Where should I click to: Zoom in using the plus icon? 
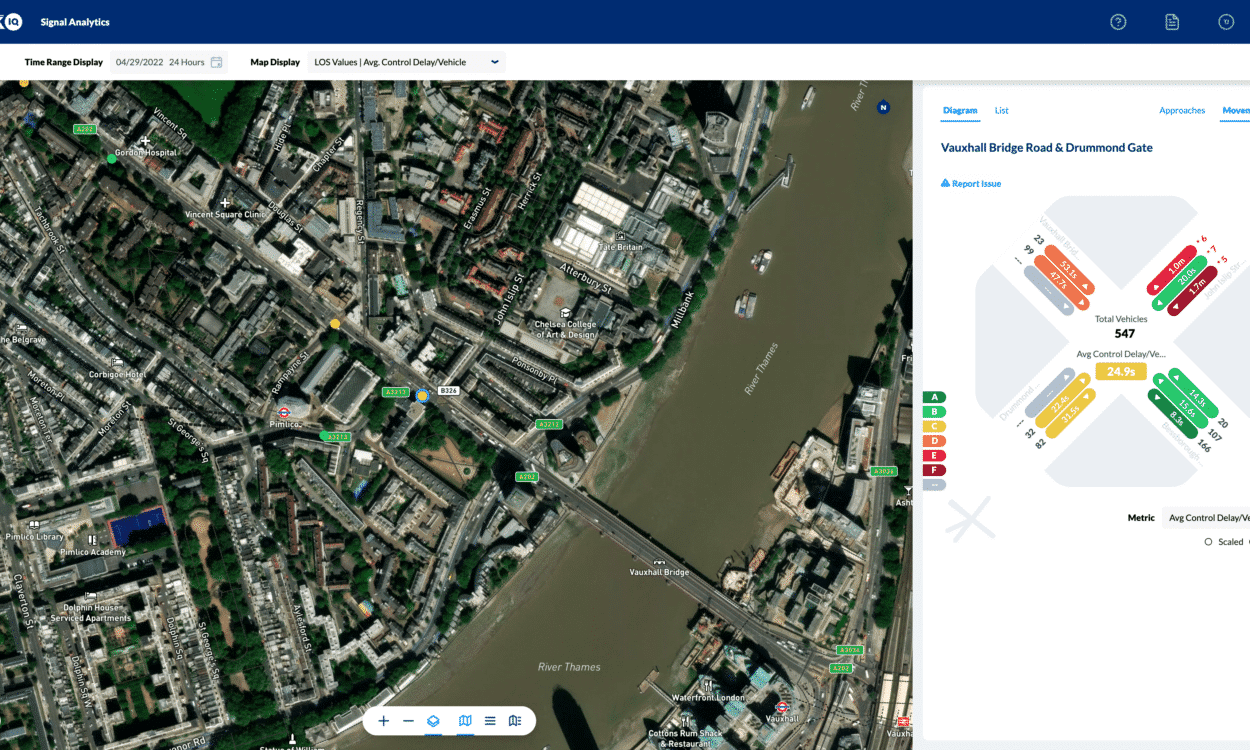click(x=383, y=720)
